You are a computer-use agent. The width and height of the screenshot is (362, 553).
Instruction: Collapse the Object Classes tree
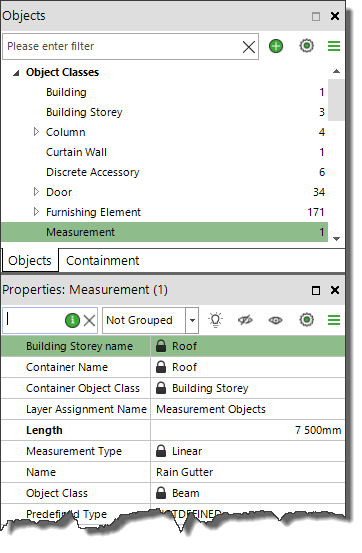pyautogui.click(x=16, y=73)
